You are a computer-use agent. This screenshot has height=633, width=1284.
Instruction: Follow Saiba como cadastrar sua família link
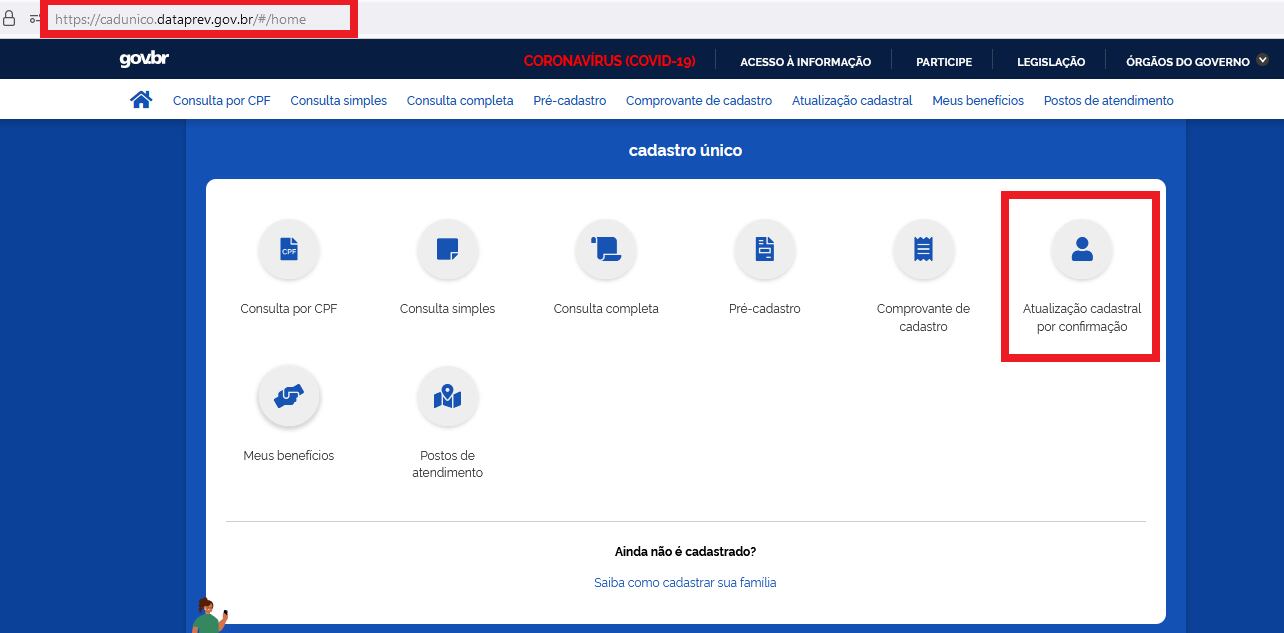(x=685, y=583)
